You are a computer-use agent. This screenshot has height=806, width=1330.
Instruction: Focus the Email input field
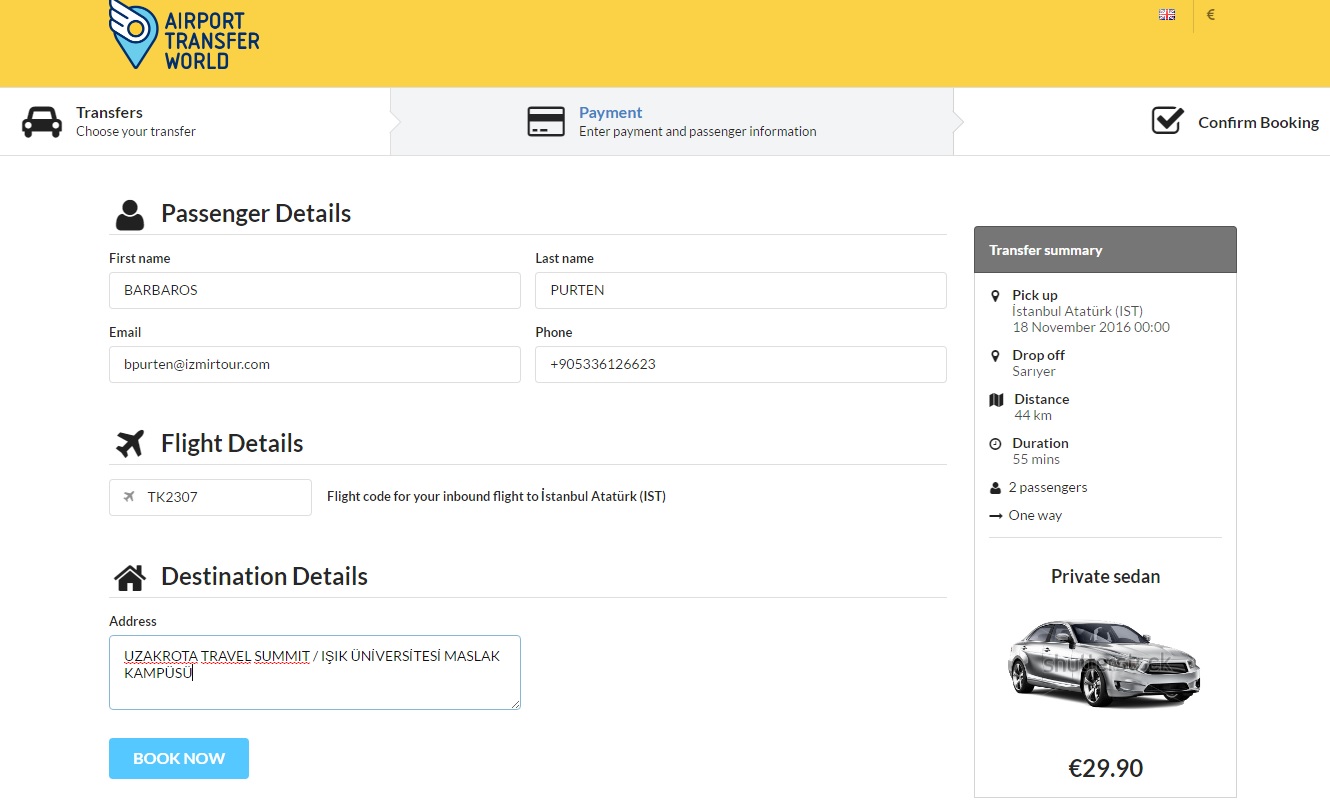(x=314, y=365)
